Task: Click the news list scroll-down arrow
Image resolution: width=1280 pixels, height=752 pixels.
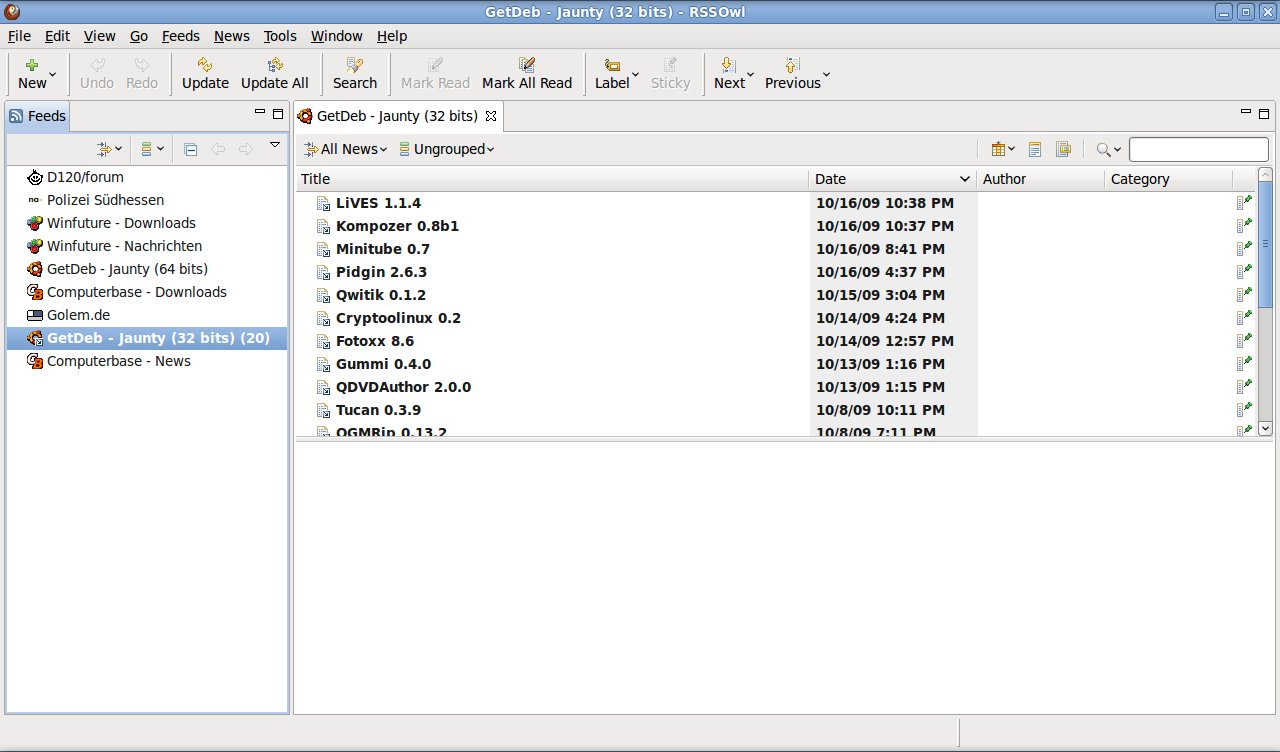Action: [x=1265, y=427]
